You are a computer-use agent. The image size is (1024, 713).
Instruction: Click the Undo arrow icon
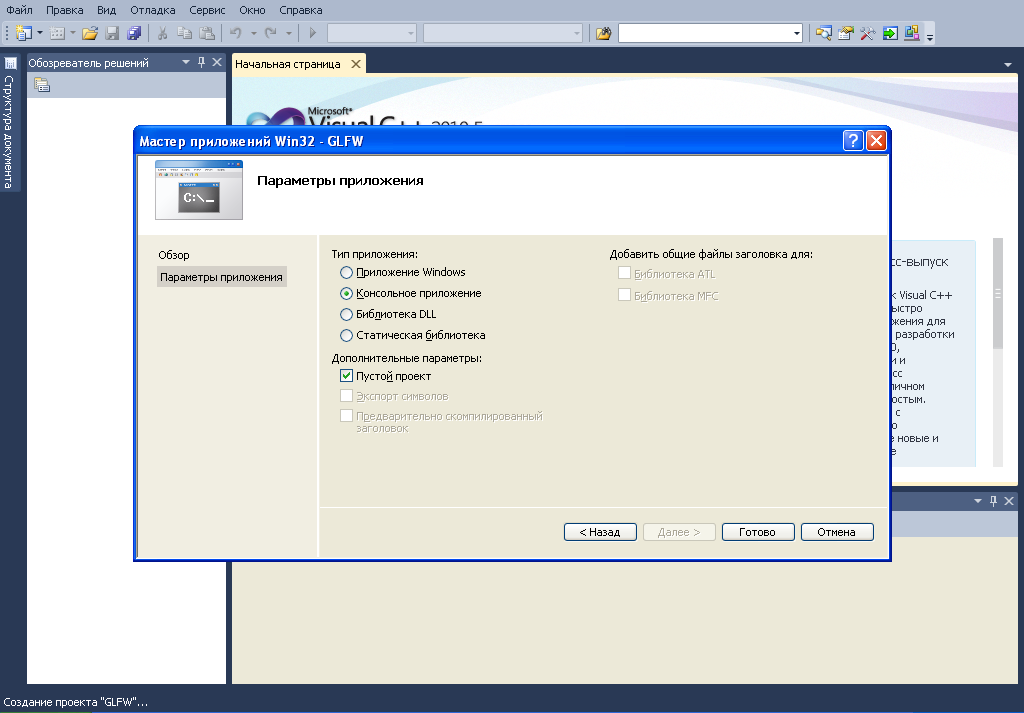pos(236,33)
